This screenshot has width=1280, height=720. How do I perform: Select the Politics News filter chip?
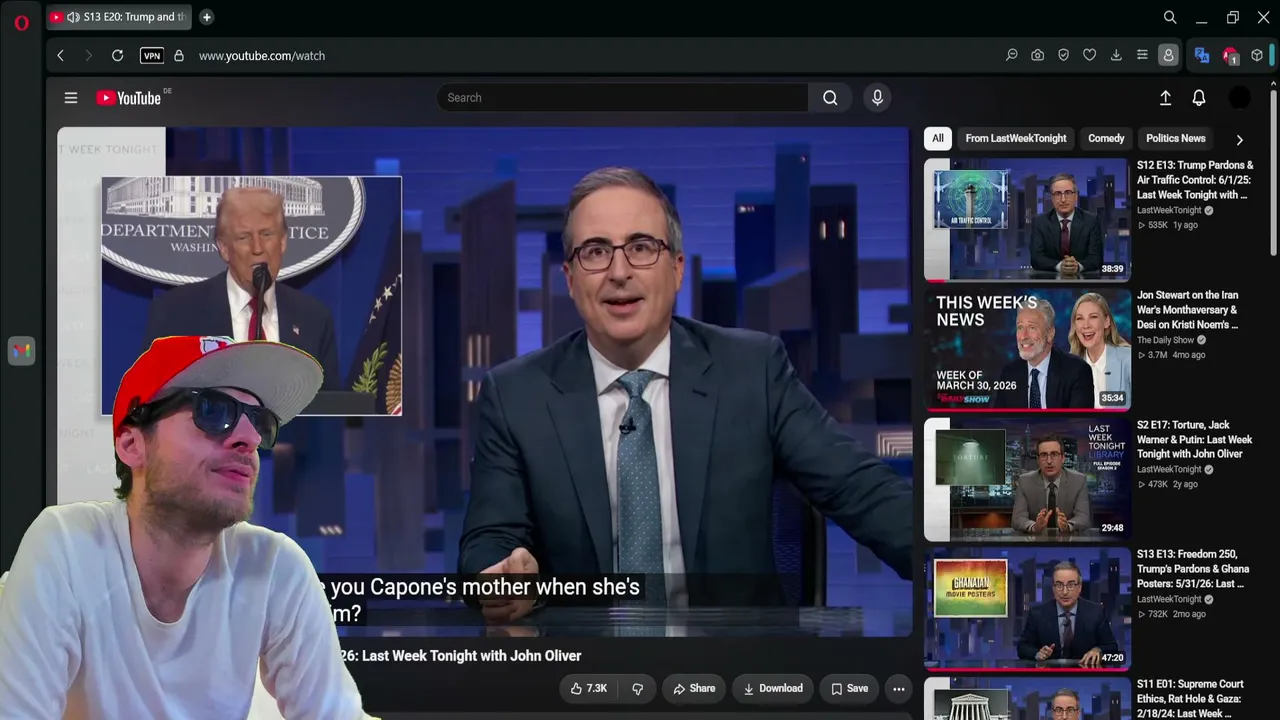point(1176,138)
